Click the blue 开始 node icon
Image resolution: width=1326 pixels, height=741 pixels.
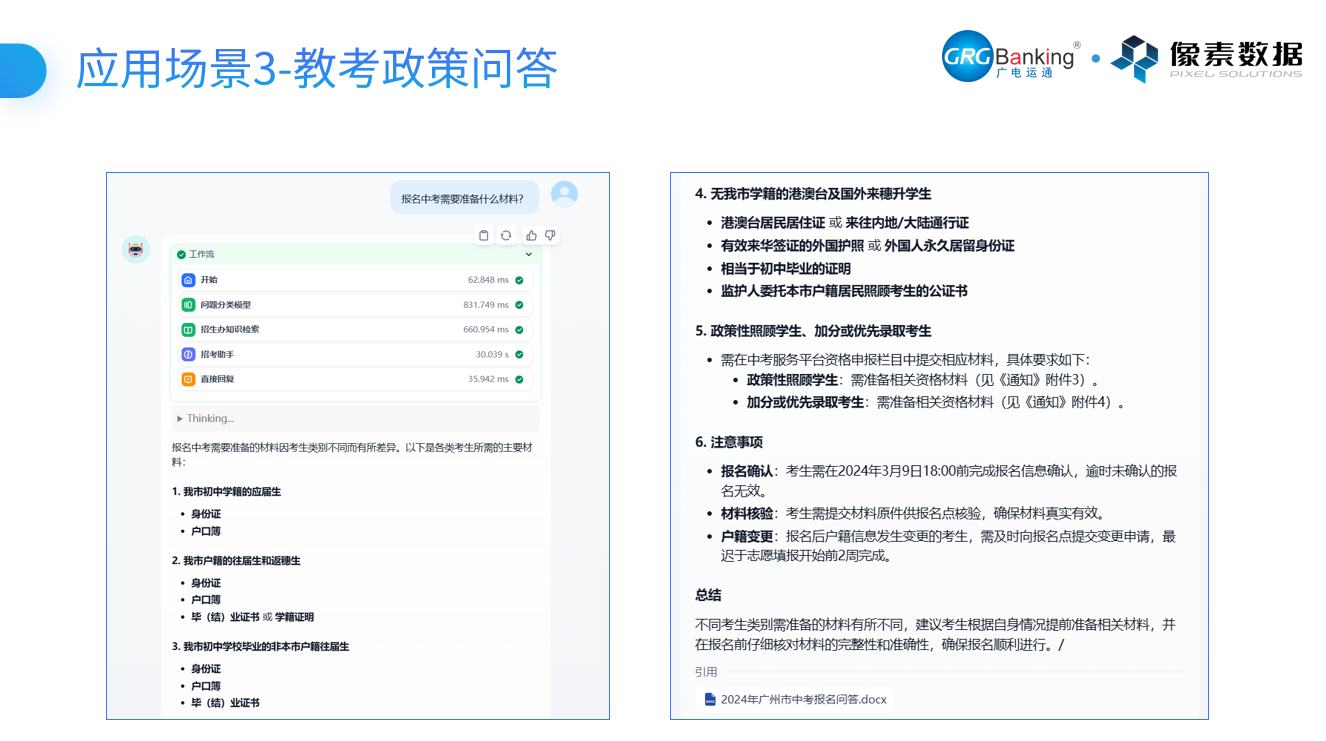pos(188,280)
